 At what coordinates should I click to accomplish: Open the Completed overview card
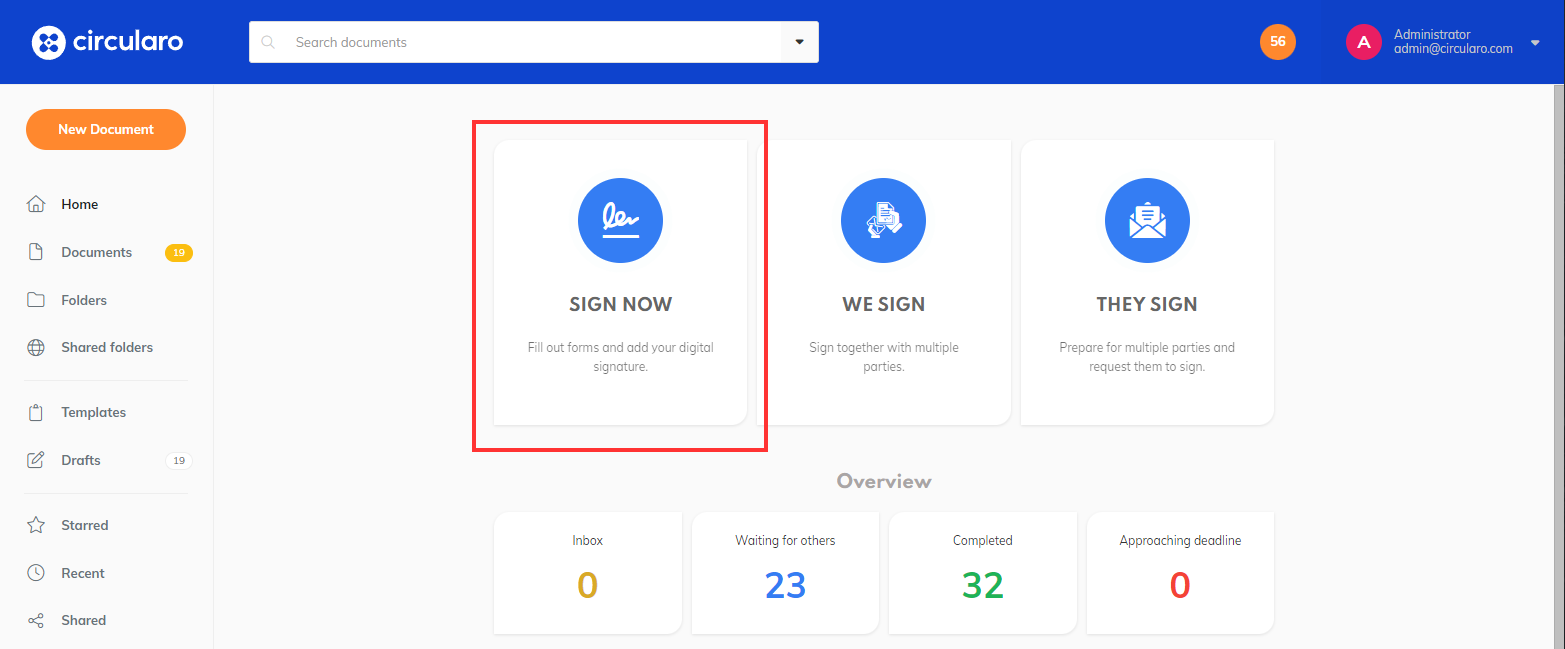tap(982, 572)
